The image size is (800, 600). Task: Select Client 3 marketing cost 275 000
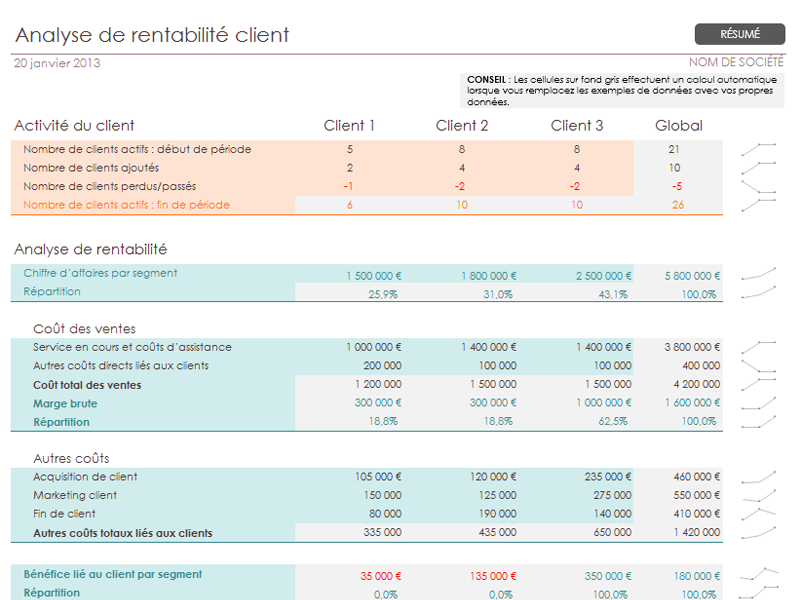coord(612,495)
